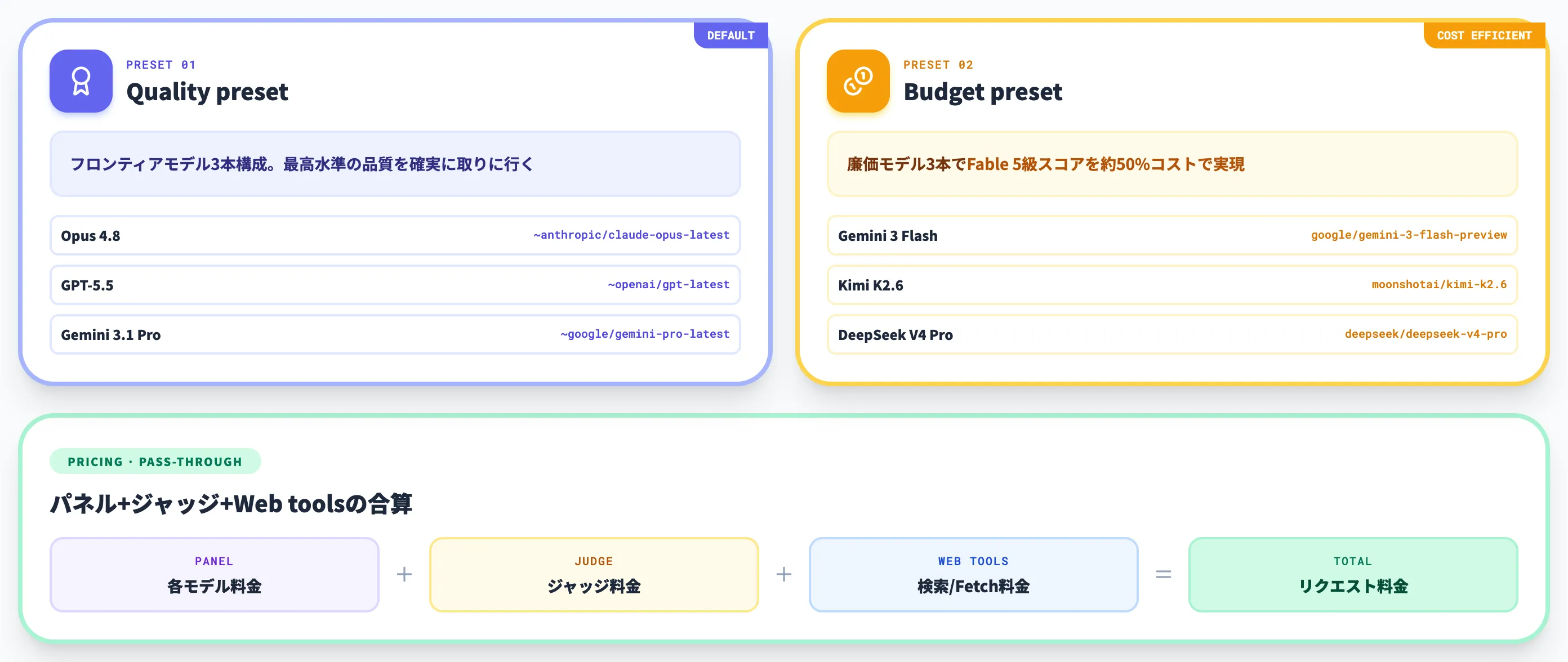Click the PANEL 各モデル料金 card
The image size is (1568, 662).
click(x=214, y=574)
